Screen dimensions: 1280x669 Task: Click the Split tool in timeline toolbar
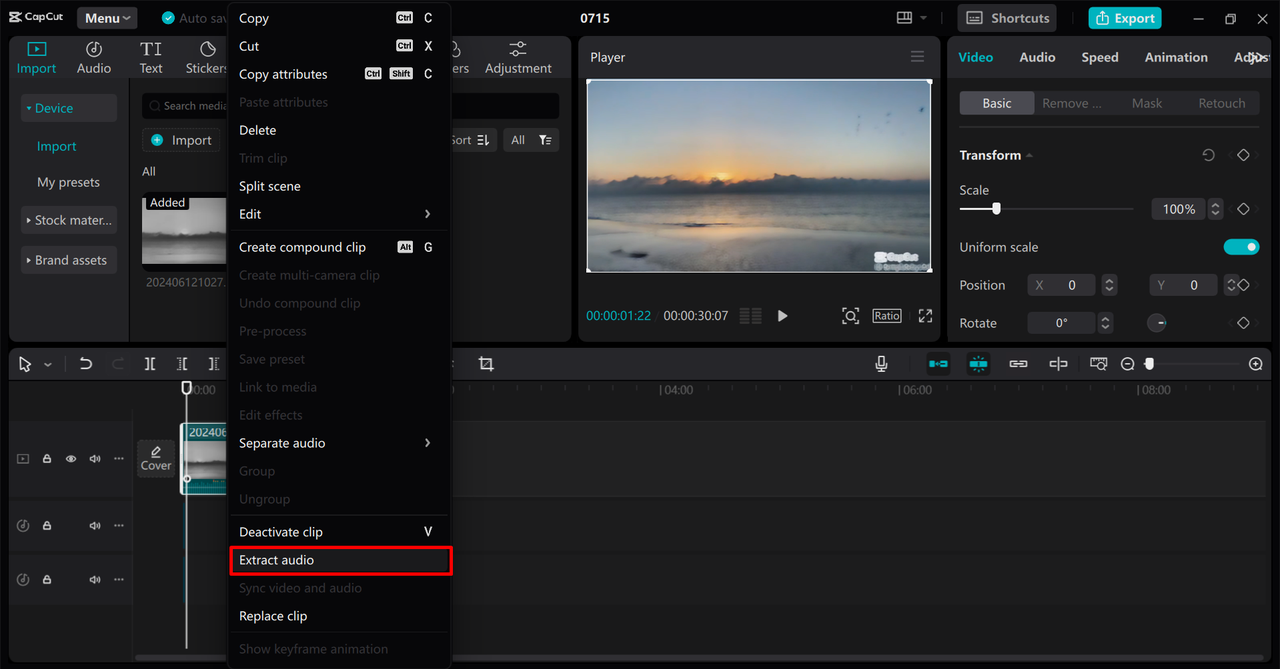click(x=150, y=364)
